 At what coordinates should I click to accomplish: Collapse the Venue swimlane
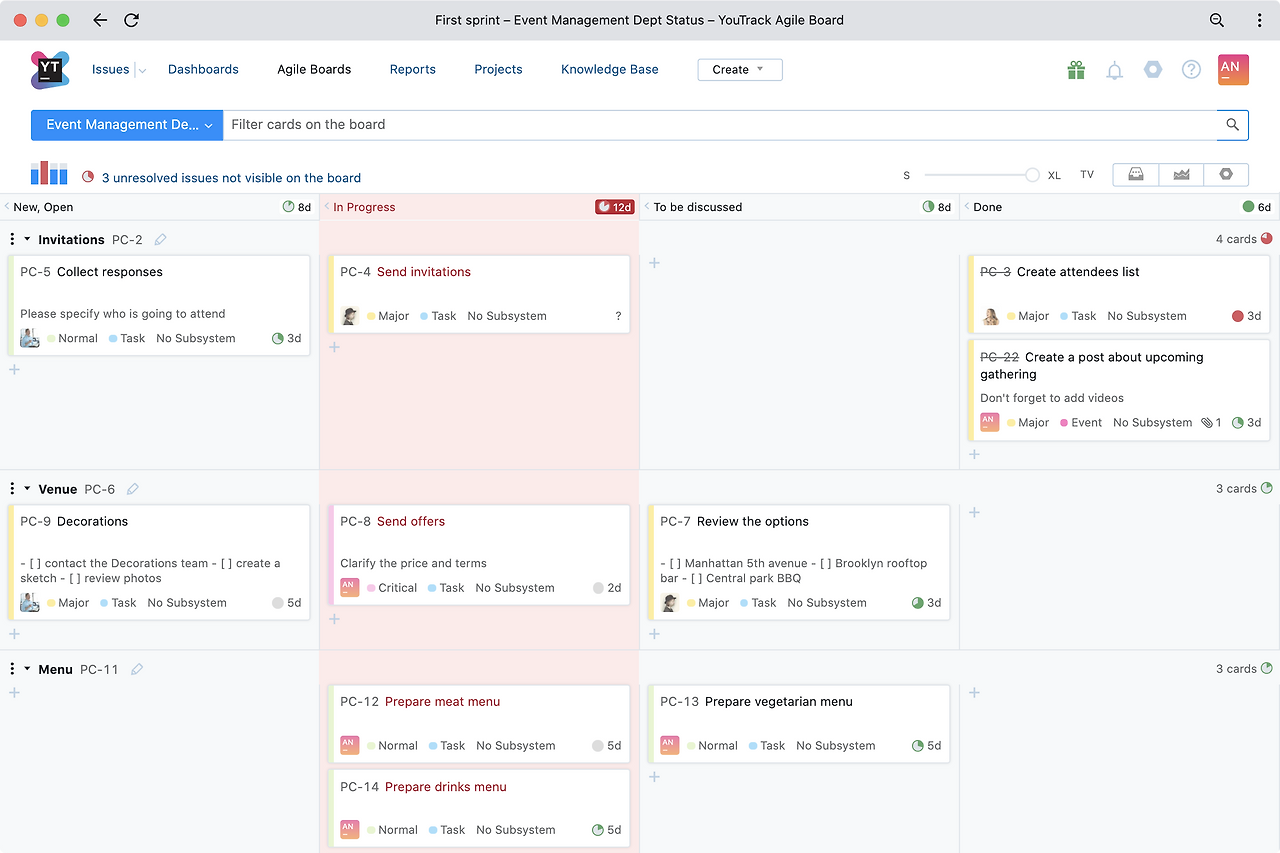(x=28, y=489)
